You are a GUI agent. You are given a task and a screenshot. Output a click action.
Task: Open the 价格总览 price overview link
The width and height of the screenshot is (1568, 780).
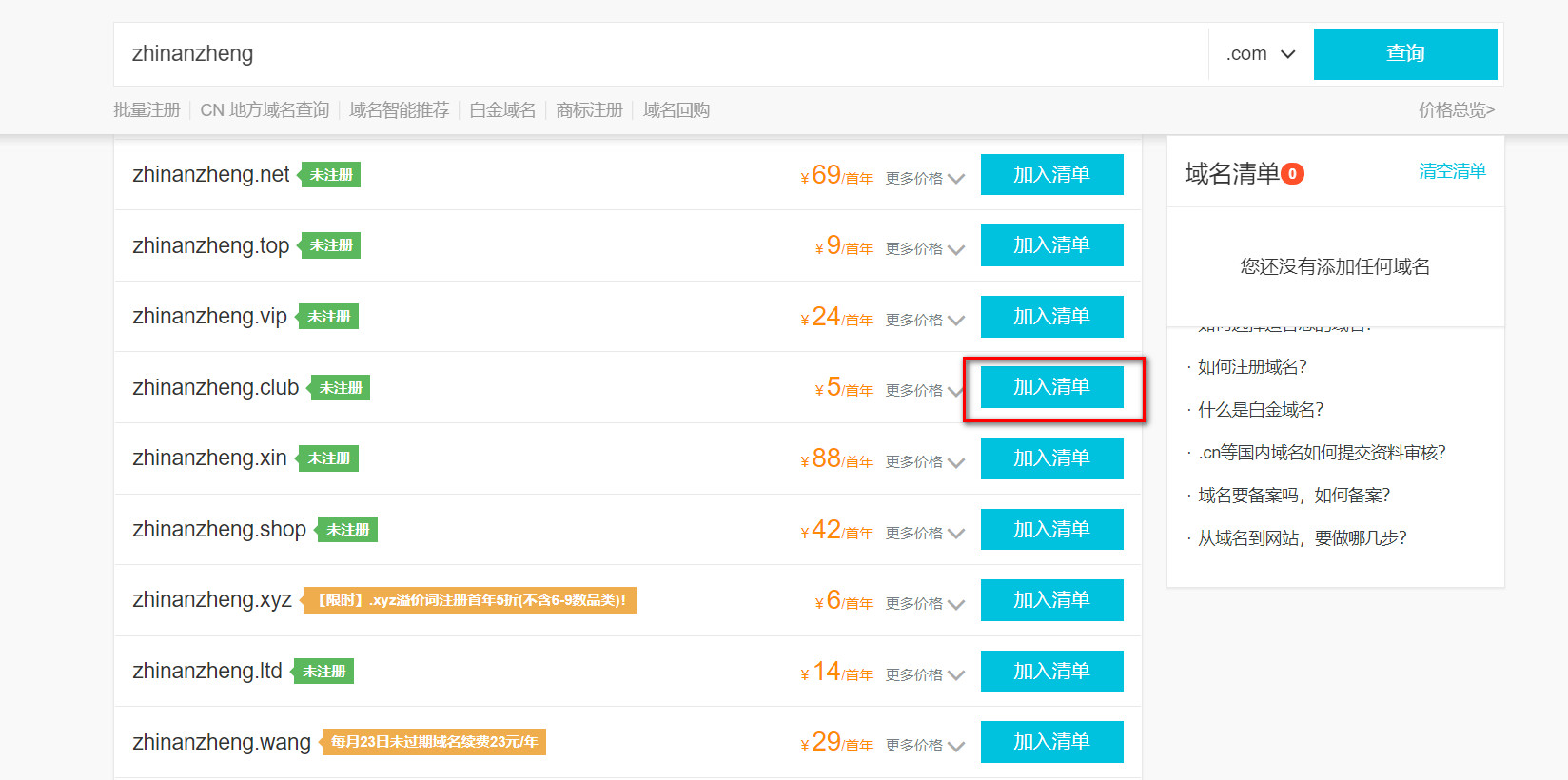coord(1456,110)
